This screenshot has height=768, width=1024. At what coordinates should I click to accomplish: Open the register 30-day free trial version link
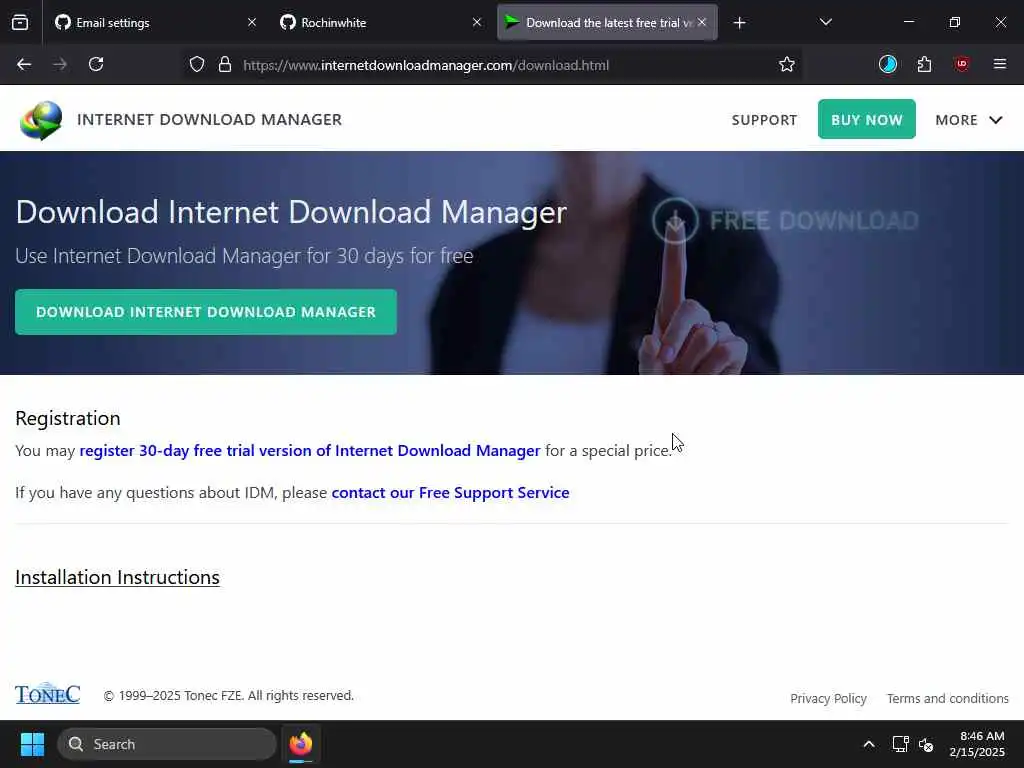point(310,451)
